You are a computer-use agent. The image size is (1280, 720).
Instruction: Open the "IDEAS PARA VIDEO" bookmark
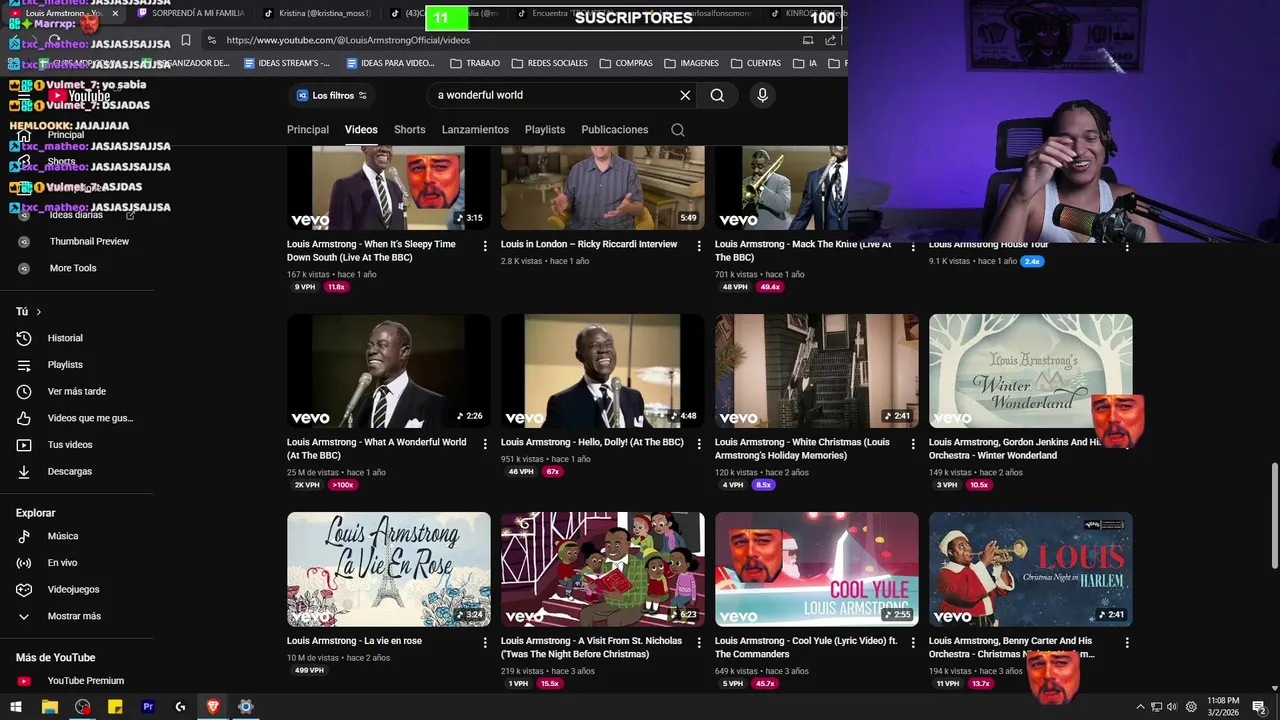(x=390, y=63)
